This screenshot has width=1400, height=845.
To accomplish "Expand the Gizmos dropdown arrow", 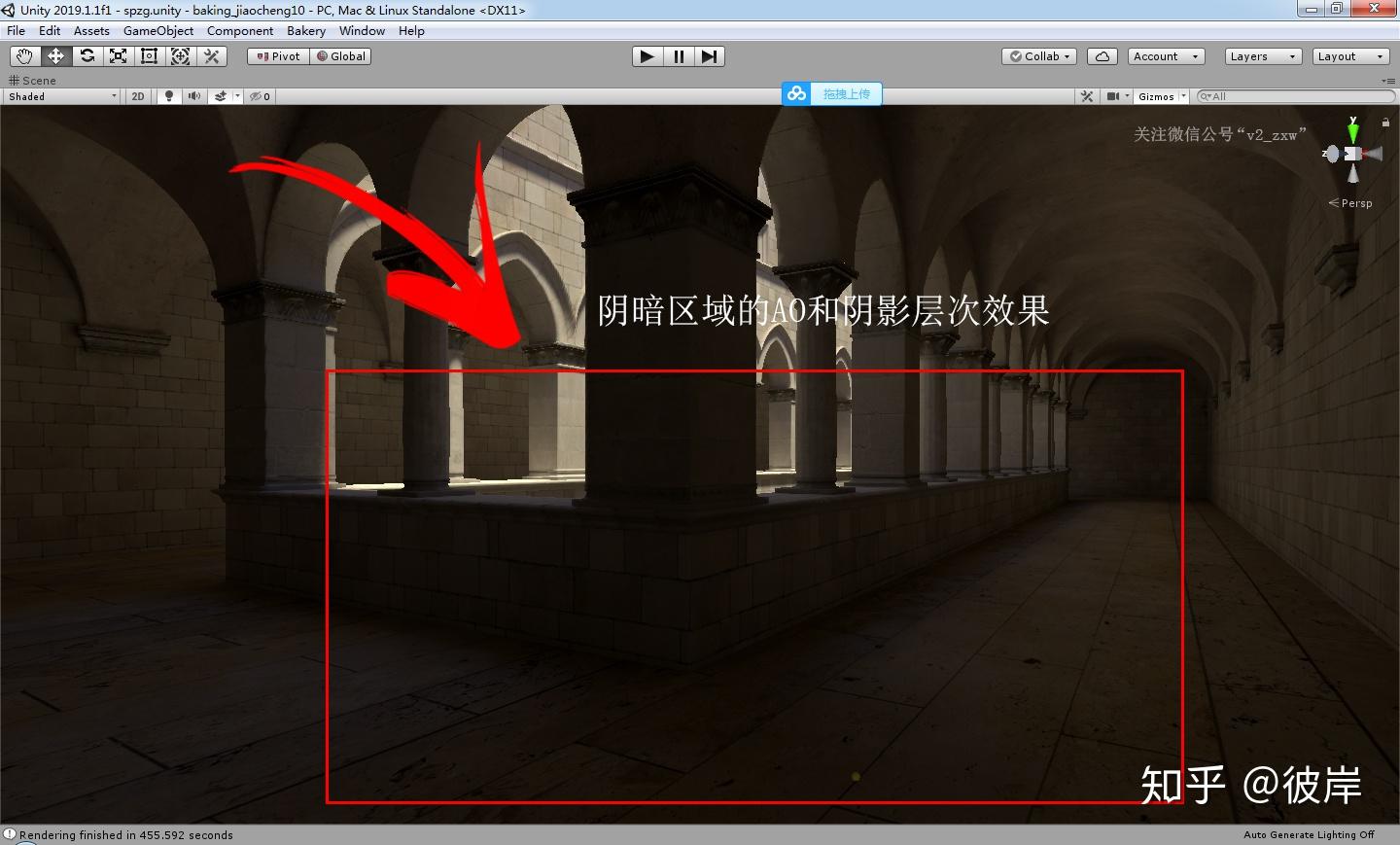I will click(1183, 96).
